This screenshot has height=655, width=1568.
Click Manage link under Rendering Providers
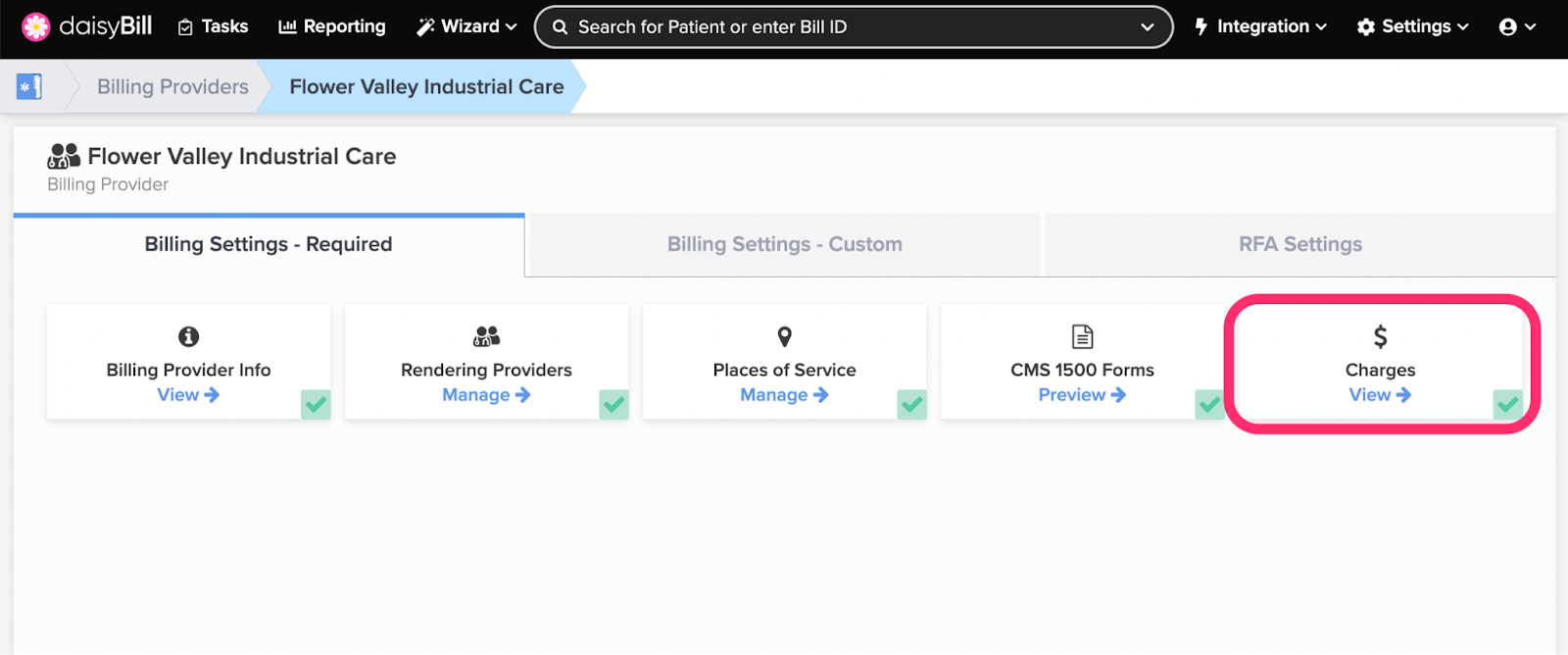[x=486, y=394]
